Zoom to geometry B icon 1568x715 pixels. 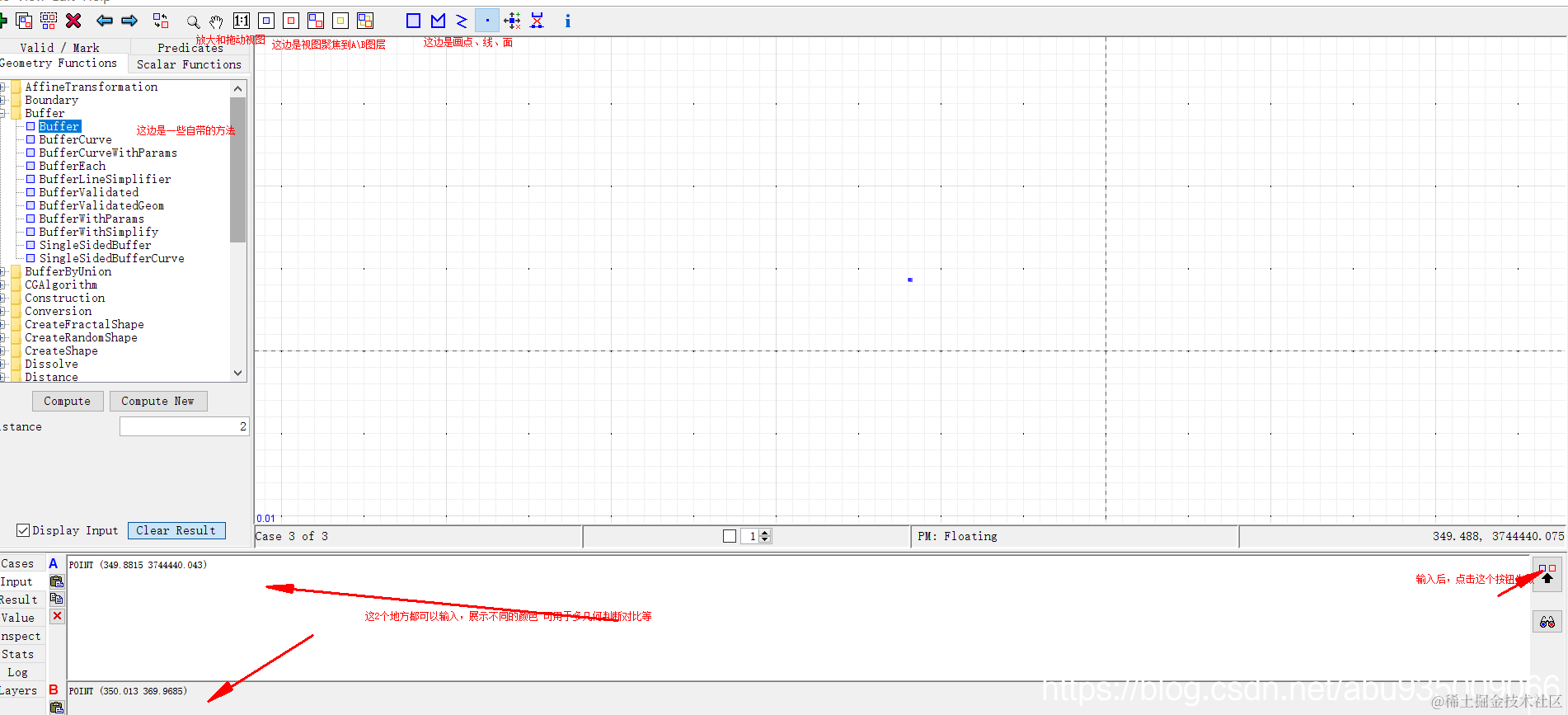pyautogui.click(x=291, y=21)
